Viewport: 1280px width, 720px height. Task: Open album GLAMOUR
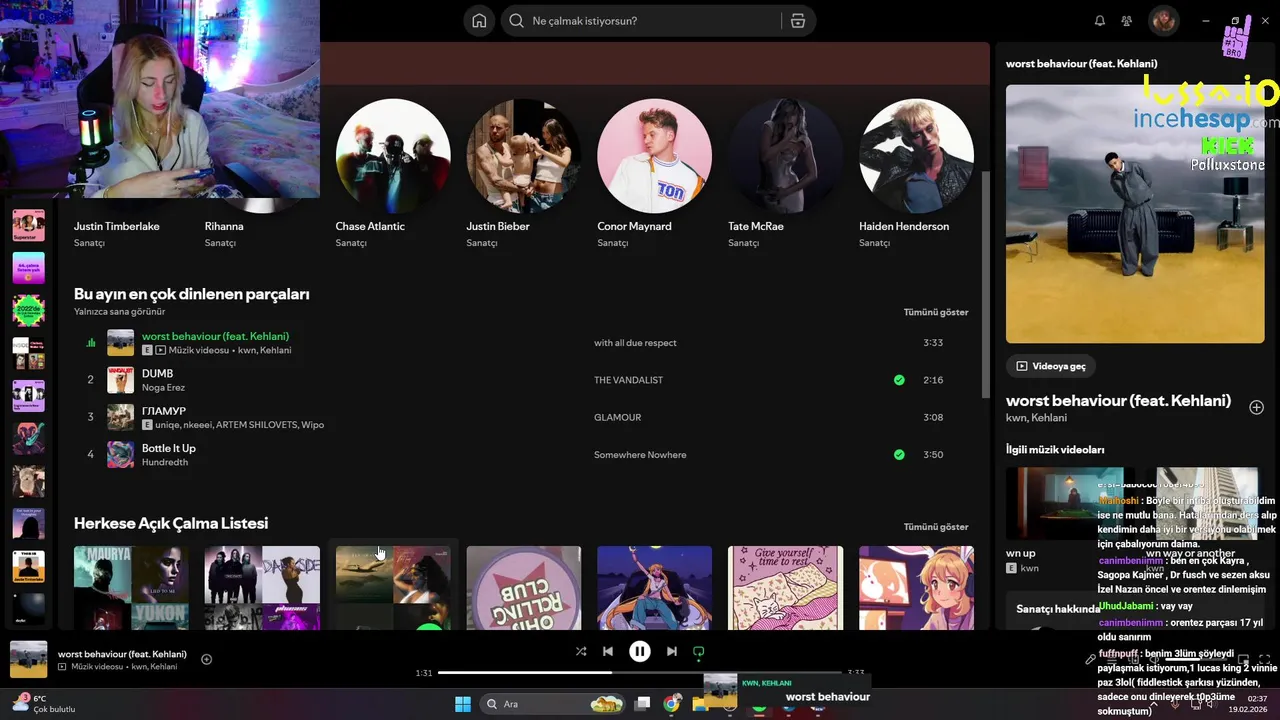pos(617,417)
